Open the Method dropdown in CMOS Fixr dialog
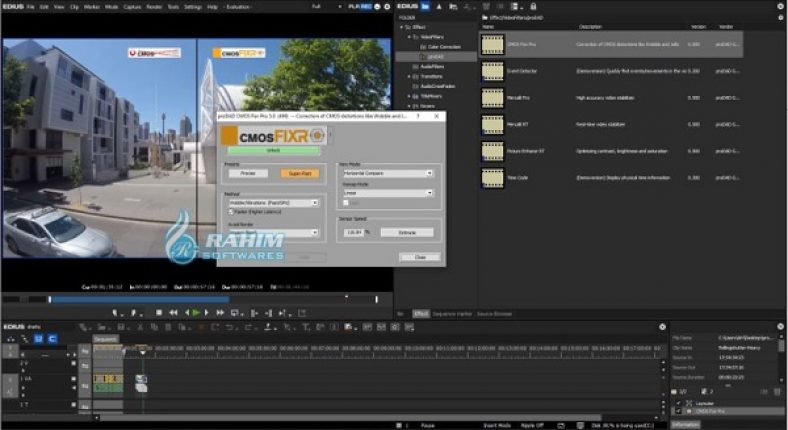This screenshot has width=788, height=430. [x=272, y=202]
